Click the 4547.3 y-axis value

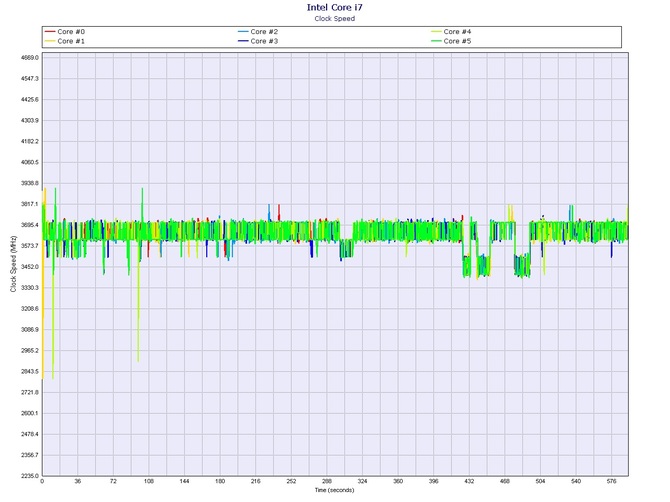click(x=29, y=79)
